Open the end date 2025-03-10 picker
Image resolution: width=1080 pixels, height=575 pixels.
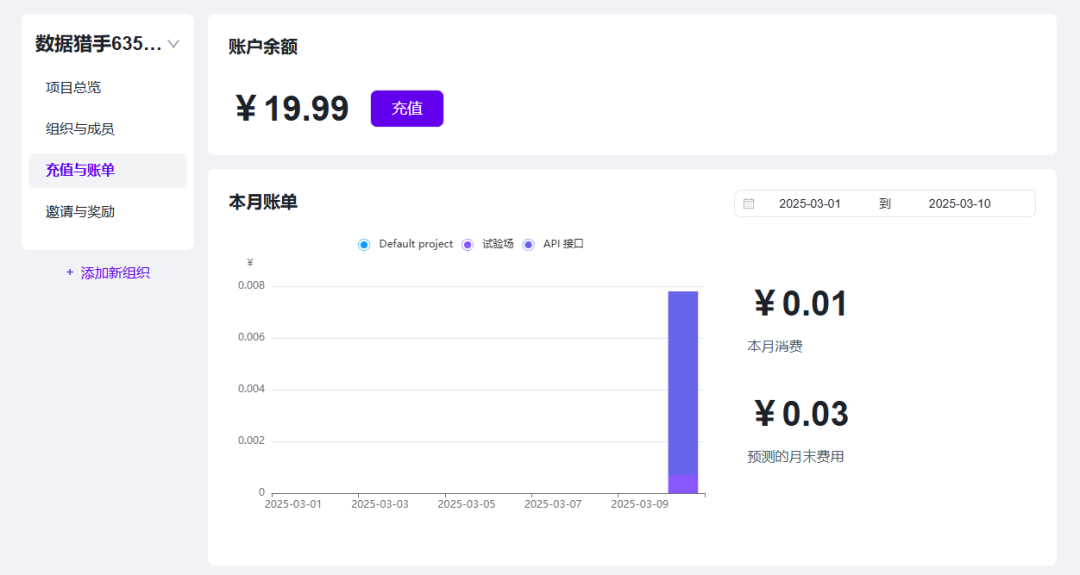point(959,204)
